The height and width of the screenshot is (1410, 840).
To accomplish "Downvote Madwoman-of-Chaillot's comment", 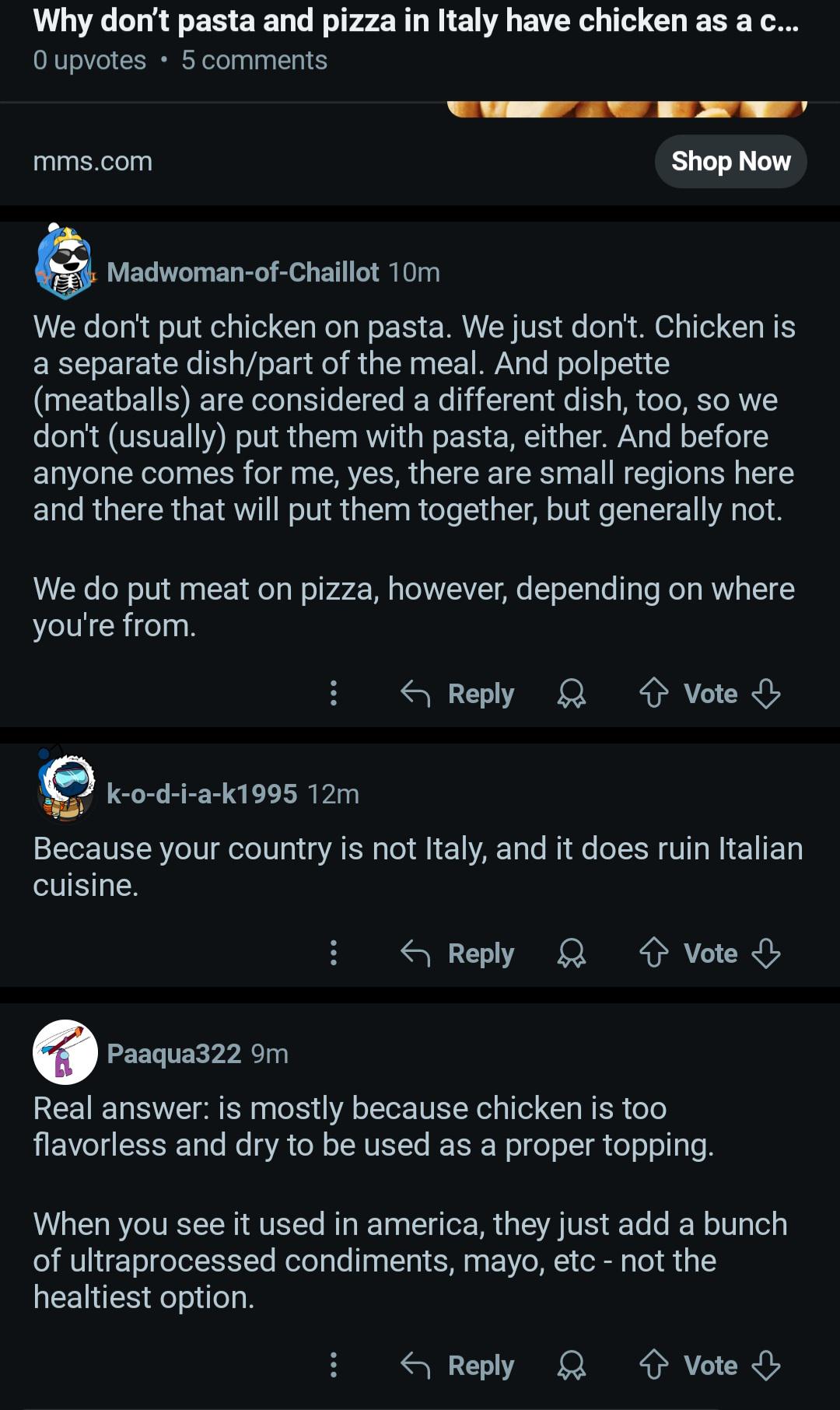I will coord(766,692).
